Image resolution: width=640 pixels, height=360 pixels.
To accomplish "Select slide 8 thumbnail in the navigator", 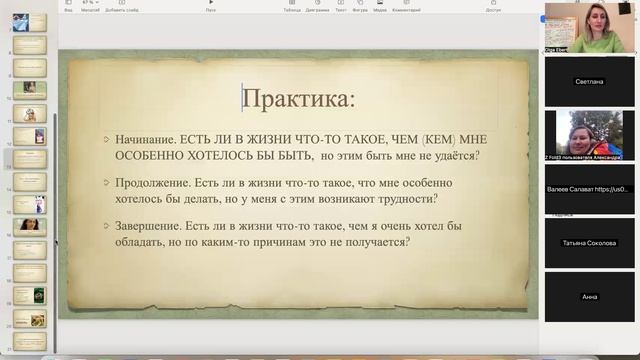I will tap(29, 45).
